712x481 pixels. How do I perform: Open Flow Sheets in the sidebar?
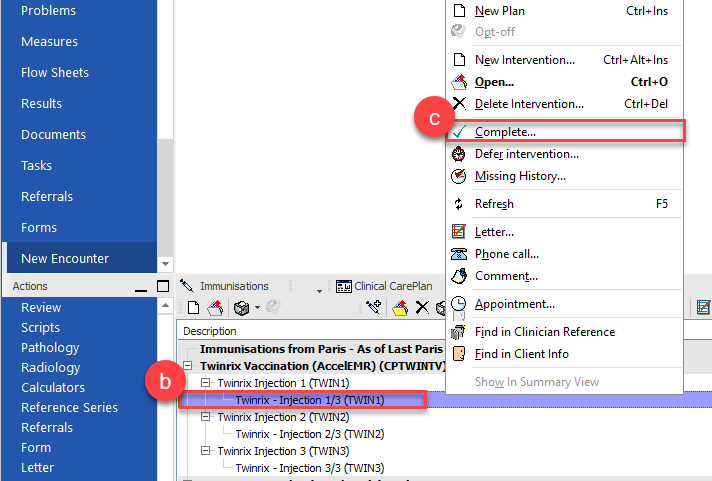click(55, 73)
